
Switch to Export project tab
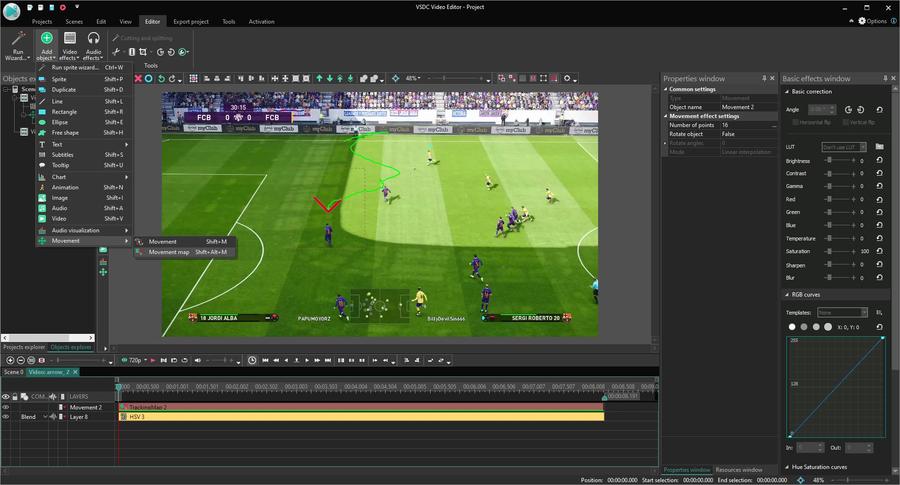[x=191, y=22]
